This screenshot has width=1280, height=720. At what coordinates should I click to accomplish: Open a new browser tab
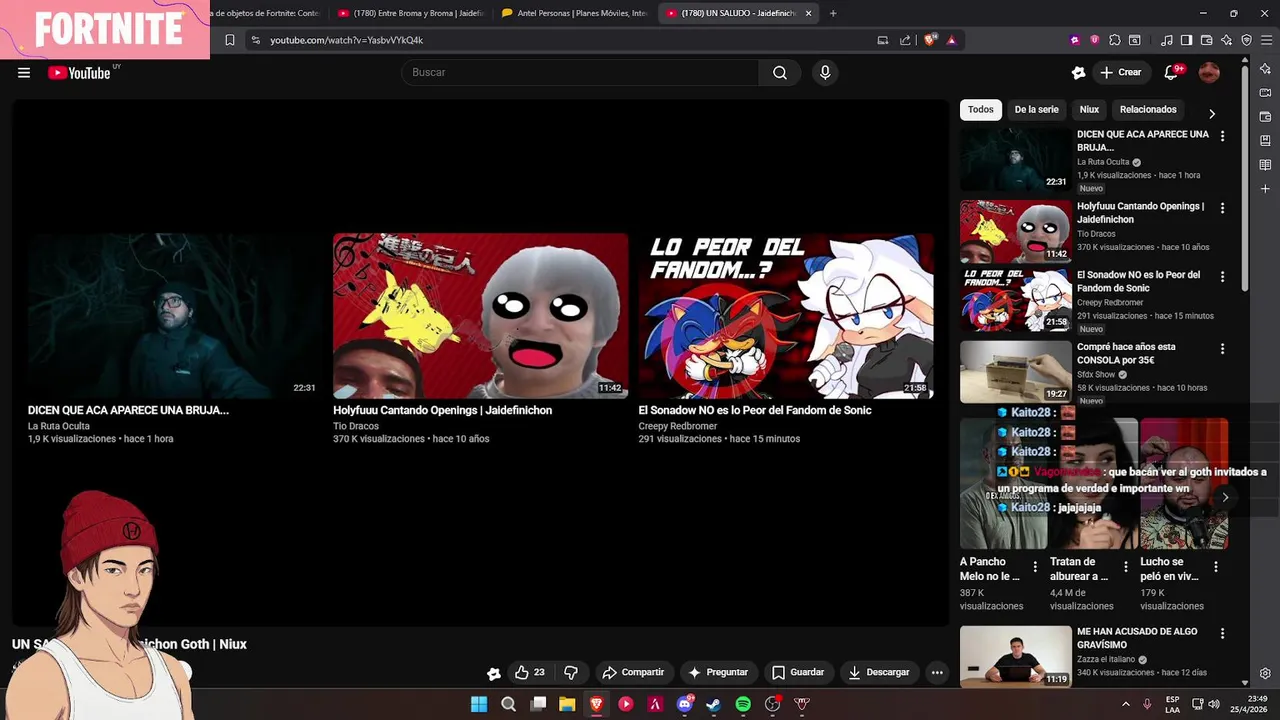point(833,13)
